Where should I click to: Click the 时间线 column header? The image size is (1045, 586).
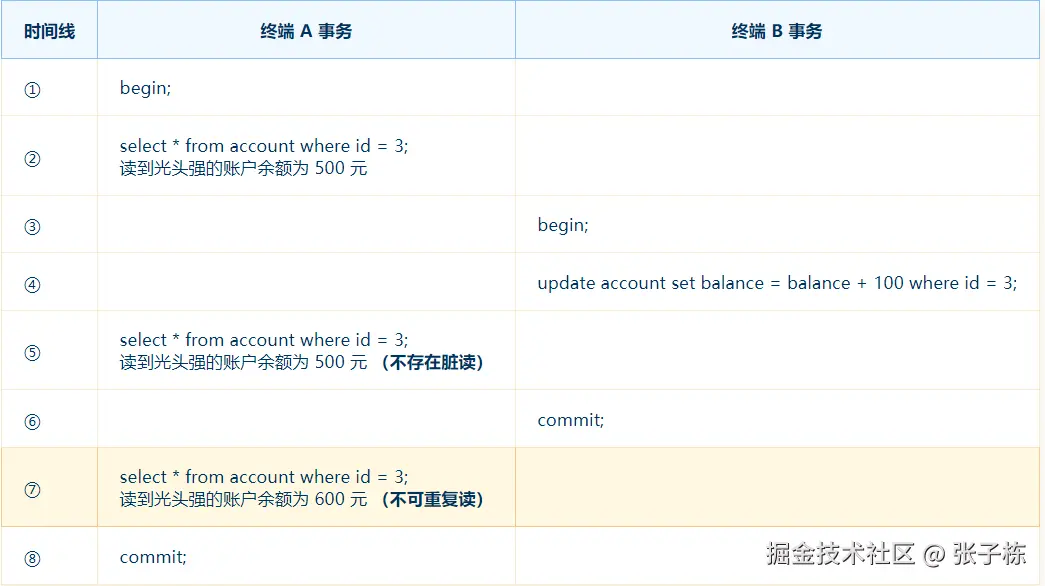[x=49, y=31]
